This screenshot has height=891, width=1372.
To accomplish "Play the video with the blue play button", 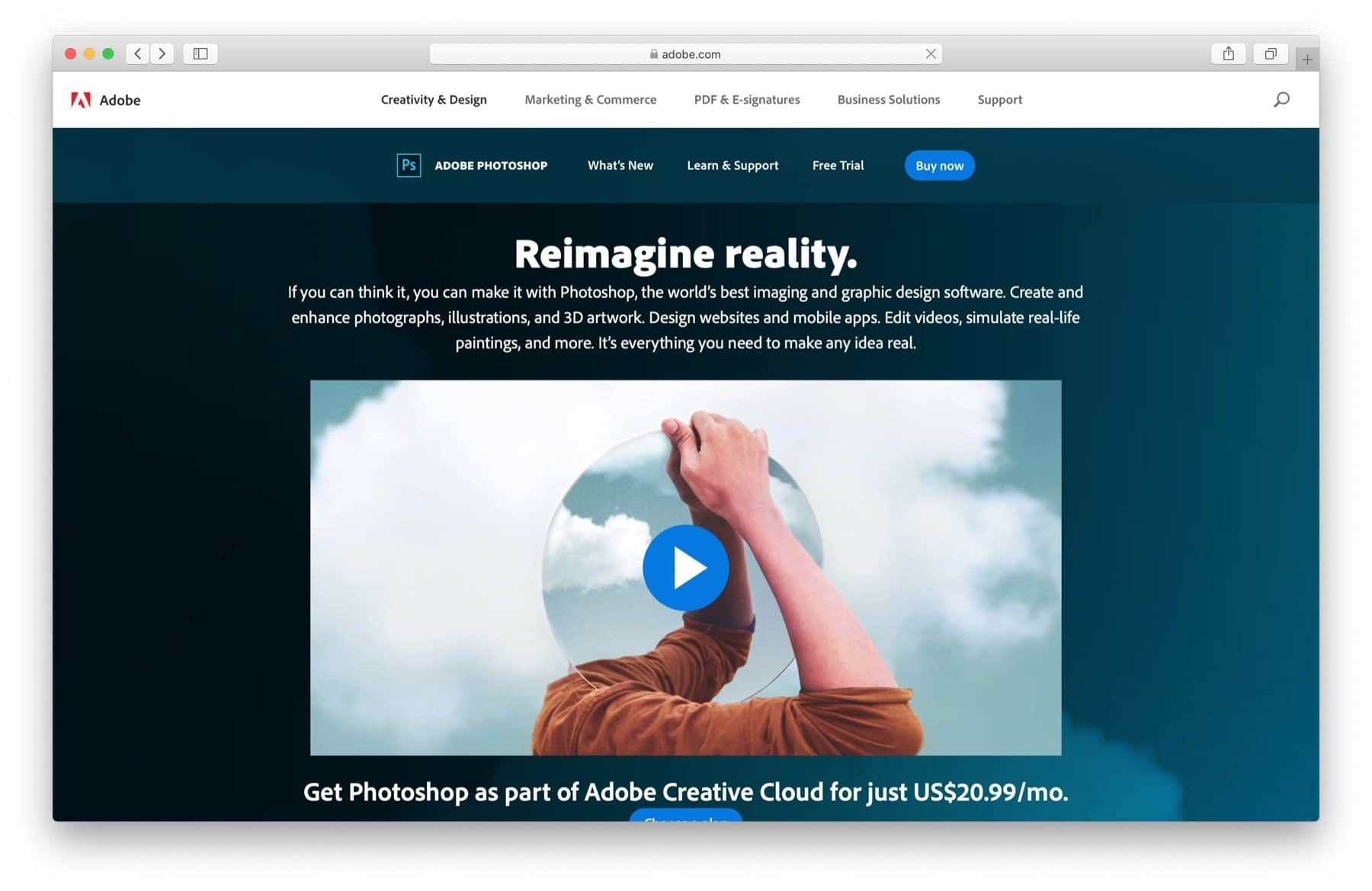I will [x=685, y=568].
